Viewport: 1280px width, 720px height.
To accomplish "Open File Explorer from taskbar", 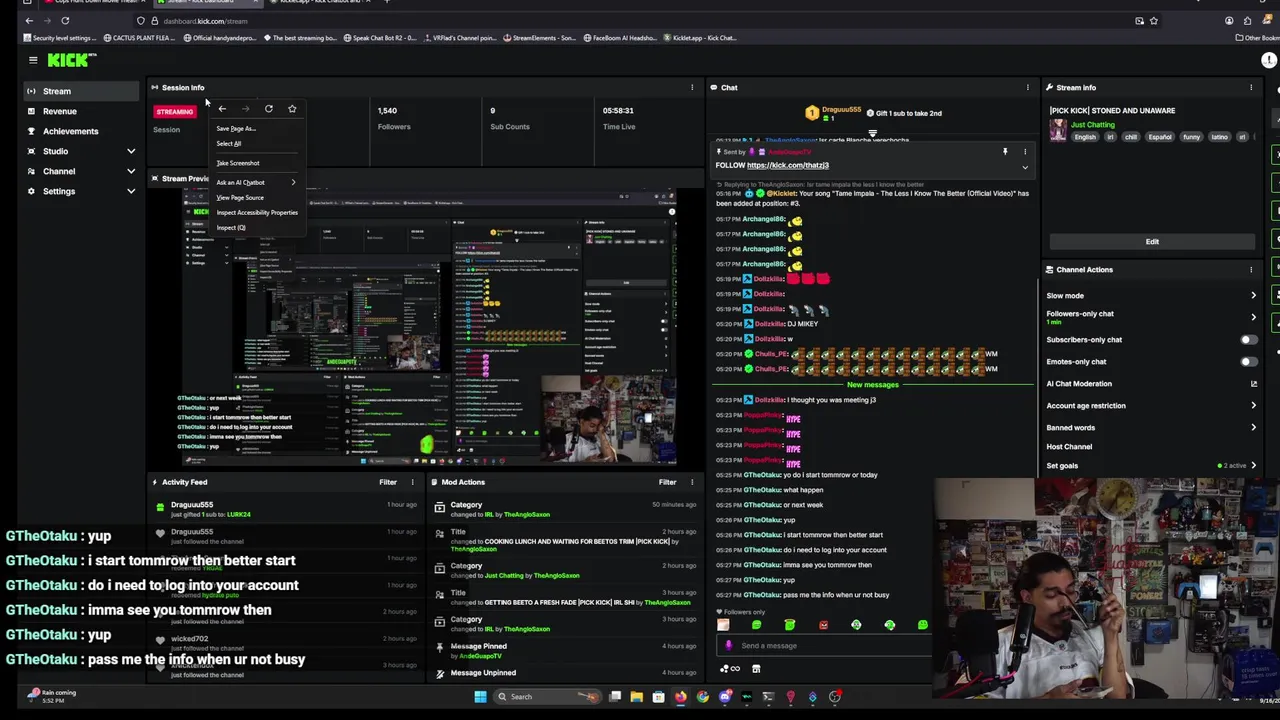I will coord(636,696).
